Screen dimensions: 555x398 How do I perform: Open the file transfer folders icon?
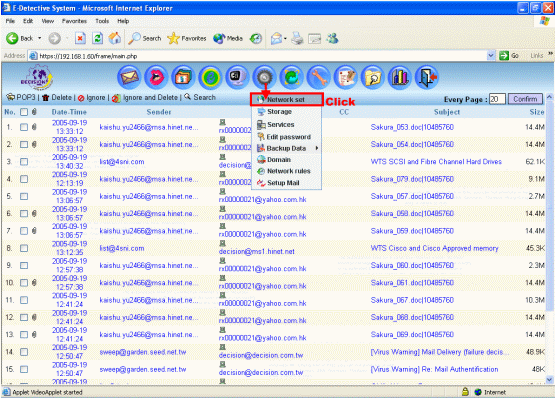183,77
